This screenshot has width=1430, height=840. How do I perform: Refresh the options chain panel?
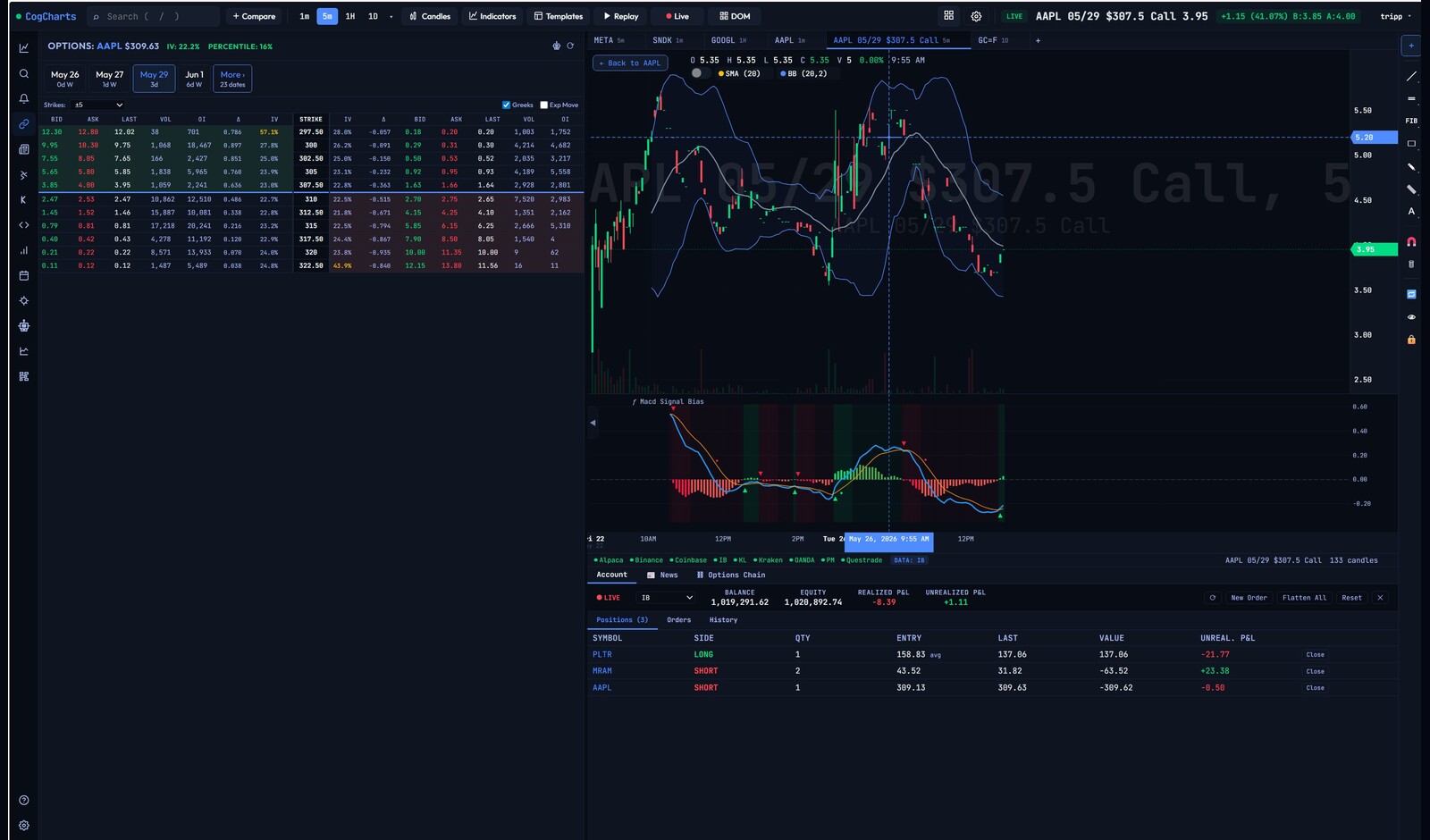(570, 46)
